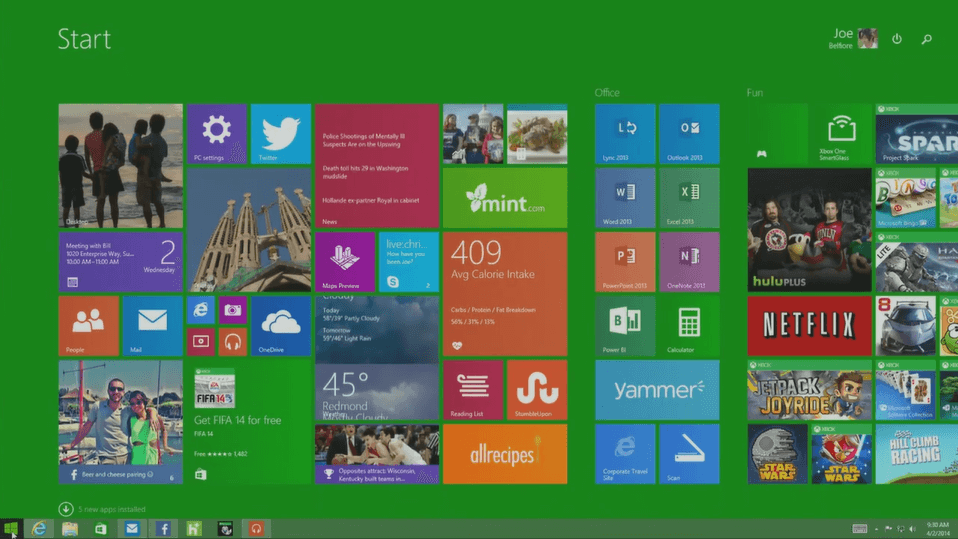The image size is (958, 539).
Task: Open the small Camera tile
Action: point(233,310)
